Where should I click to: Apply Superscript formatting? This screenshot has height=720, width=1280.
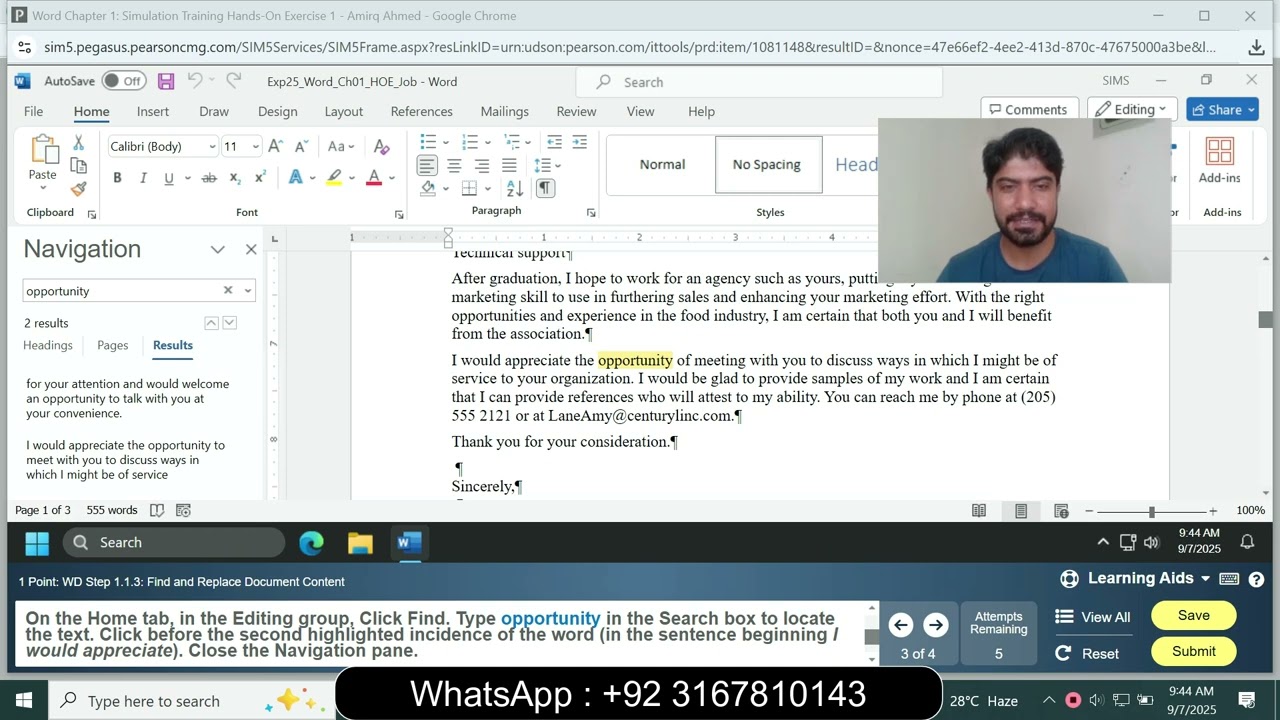pyautogui.click(x=260, y=178)
